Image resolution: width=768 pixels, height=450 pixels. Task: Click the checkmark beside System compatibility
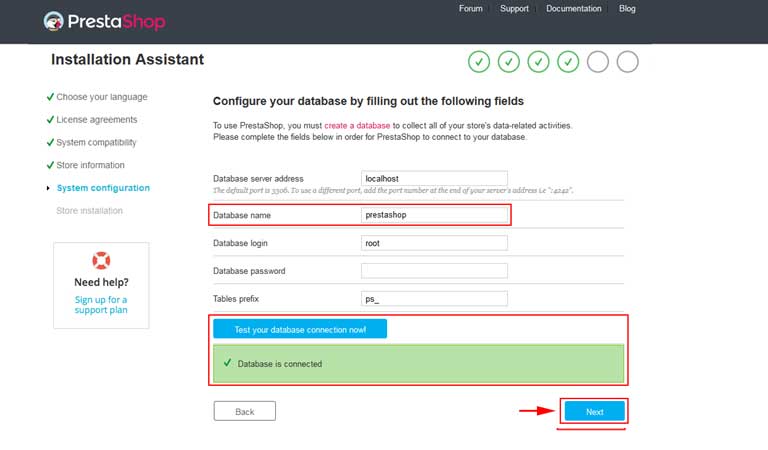(x=50, y=142)
